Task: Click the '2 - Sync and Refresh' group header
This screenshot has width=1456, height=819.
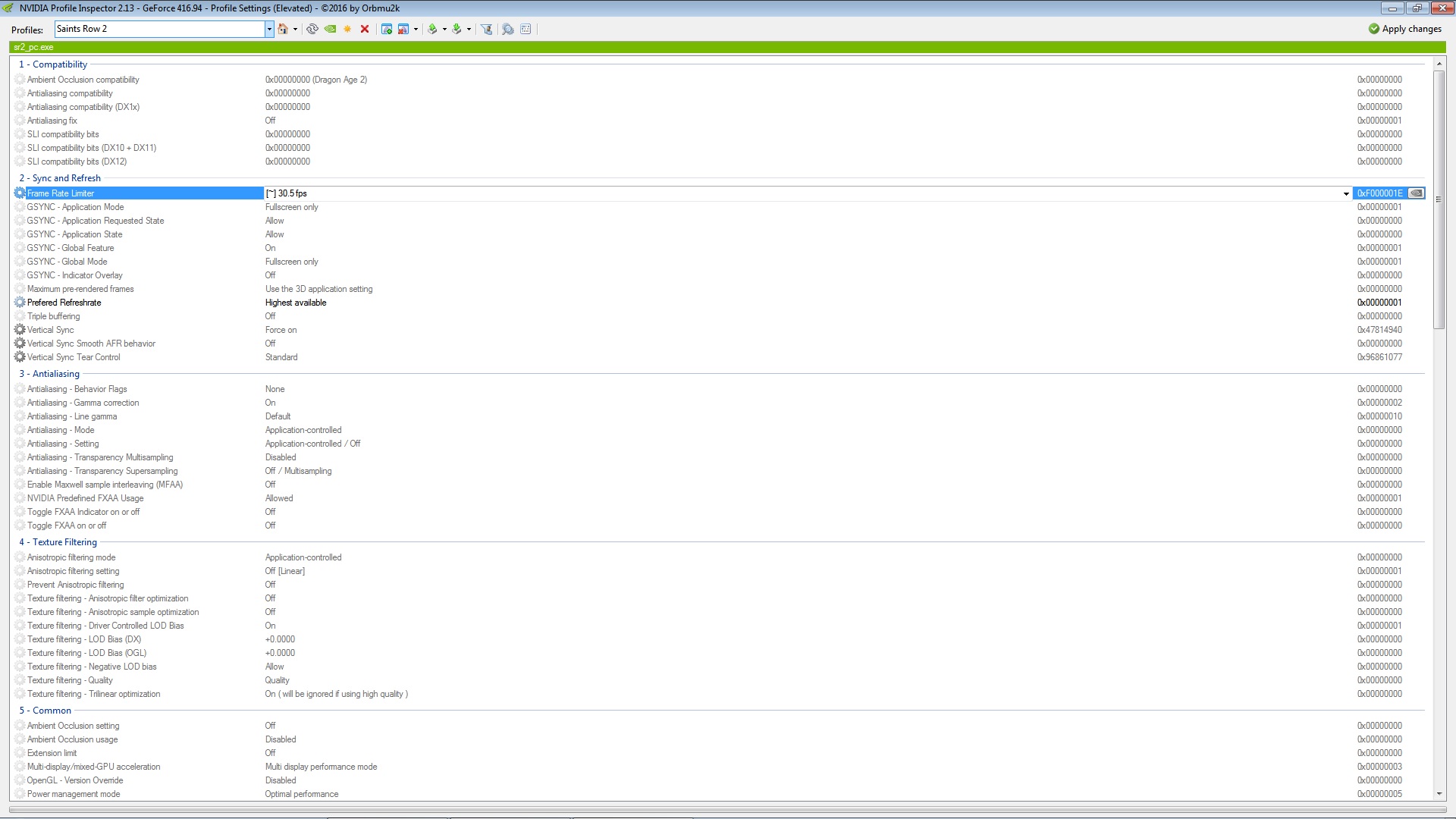Action: (60, 178)
